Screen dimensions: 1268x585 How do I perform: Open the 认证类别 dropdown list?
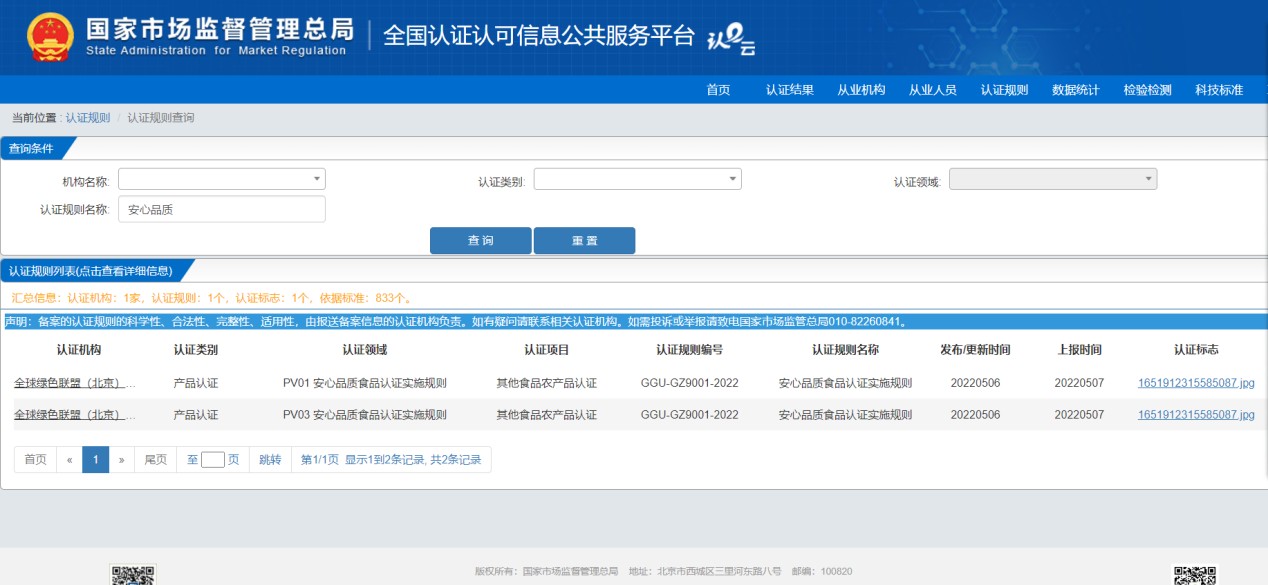[x=637, y=179]
